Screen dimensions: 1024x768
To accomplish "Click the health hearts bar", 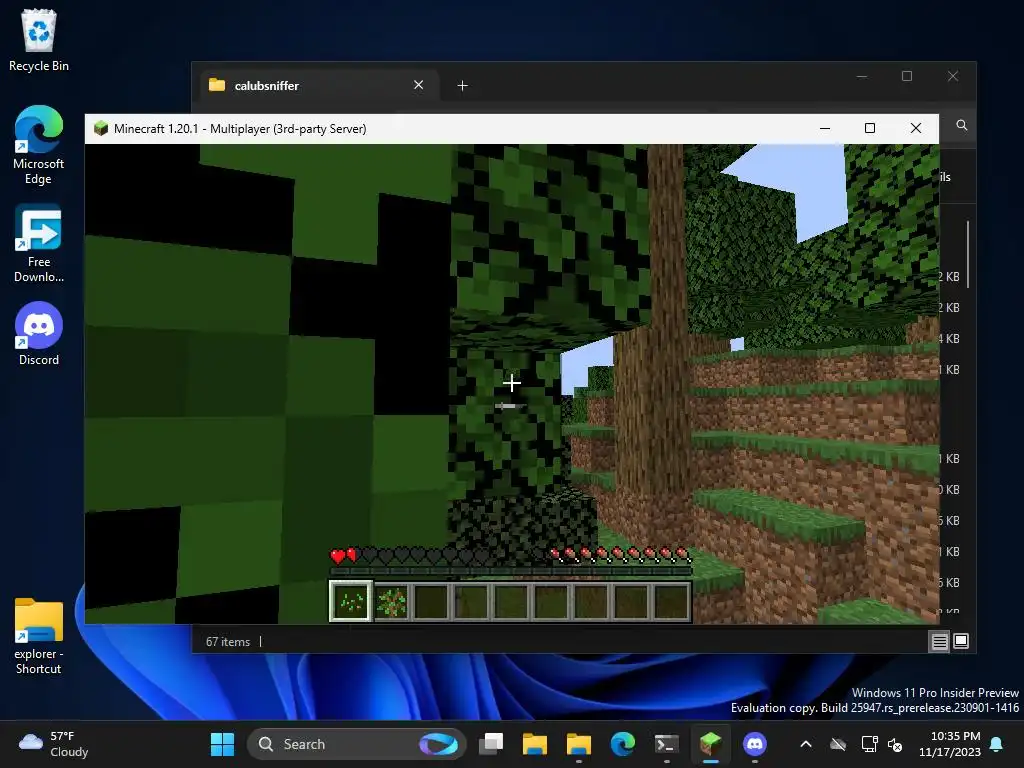I will point(409,556).
